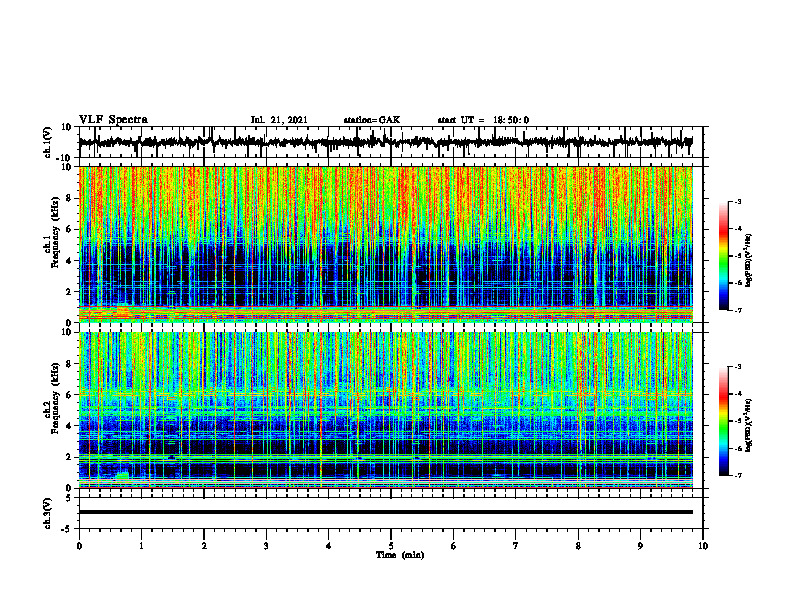This screenshot has width=792, height=612.
Task: Click the ch.1 color scale "log(PSD)" label
Action: pos(749,260)
